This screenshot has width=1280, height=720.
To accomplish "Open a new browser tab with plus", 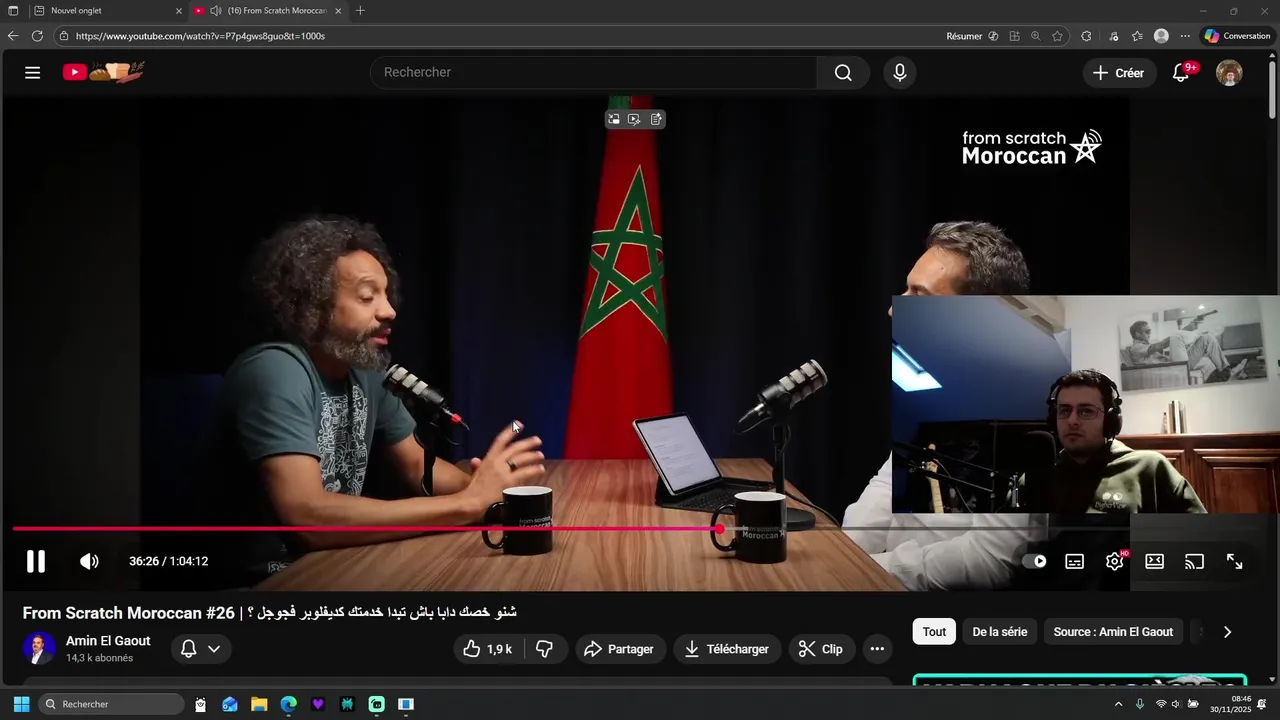I will [x=360, y=11].
